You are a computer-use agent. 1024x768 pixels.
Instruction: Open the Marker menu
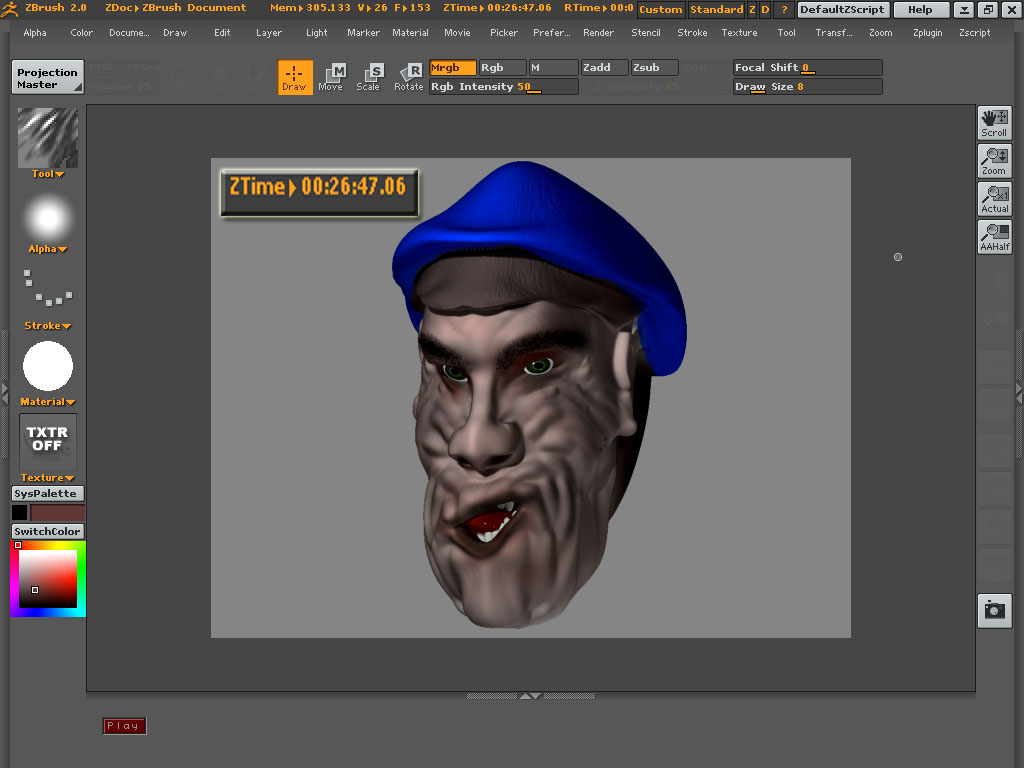(x=363, y=33)
